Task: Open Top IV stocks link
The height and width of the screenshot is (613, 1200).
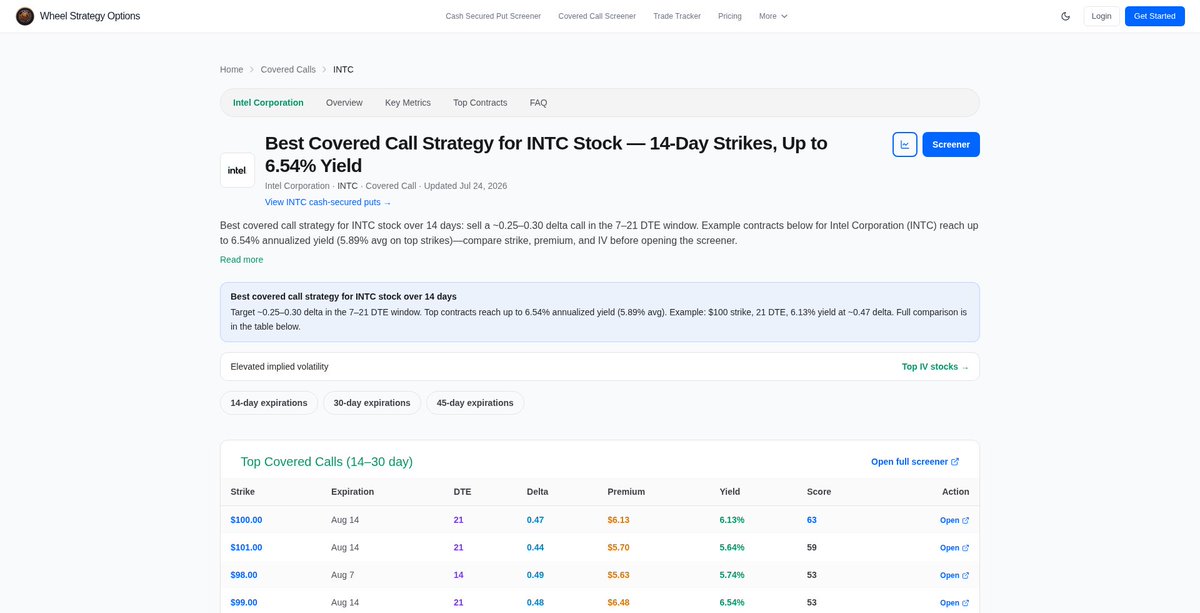Action: [x=935, y=367]
